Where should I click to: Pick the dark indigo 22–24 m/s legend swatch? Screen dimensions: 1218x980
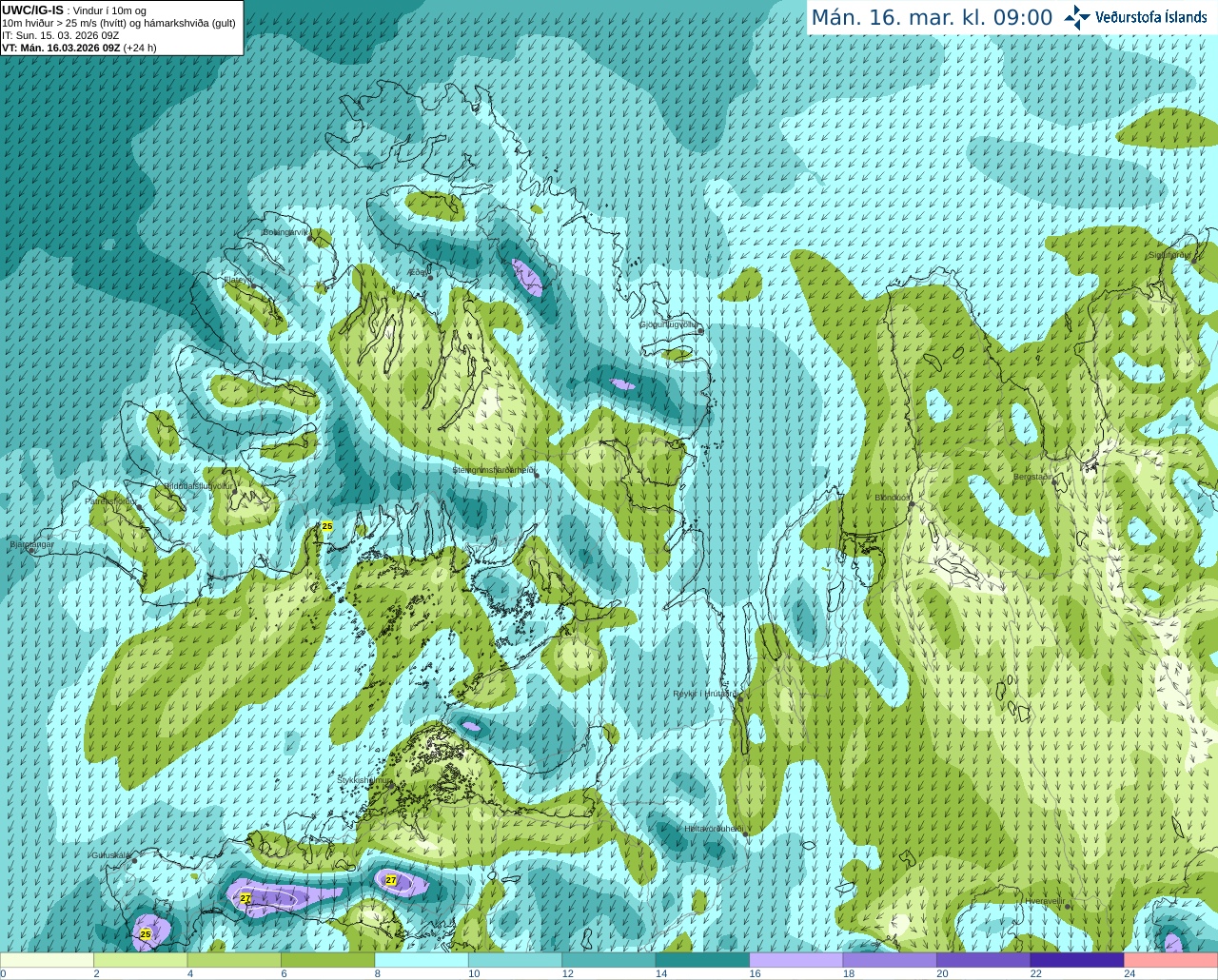1077,960
